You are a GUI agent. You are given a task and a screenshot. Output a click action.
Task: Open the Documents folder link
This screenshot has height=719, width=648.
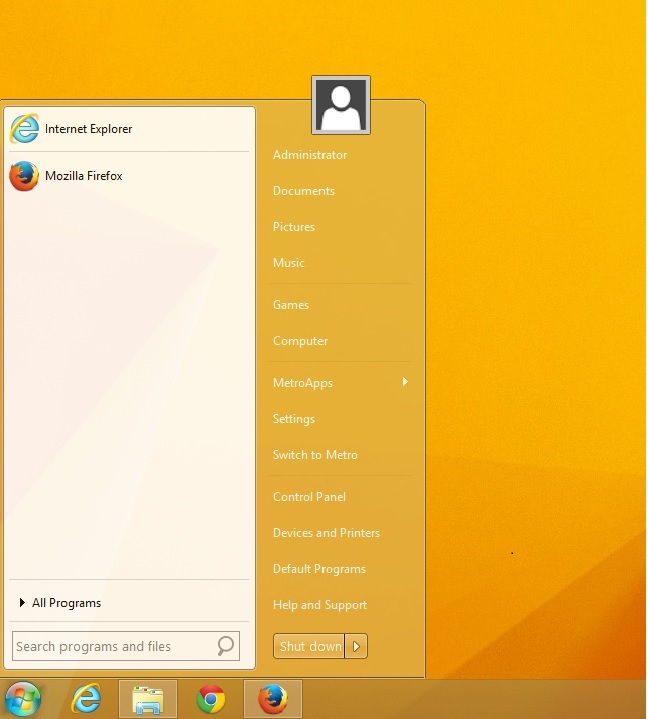303,191
